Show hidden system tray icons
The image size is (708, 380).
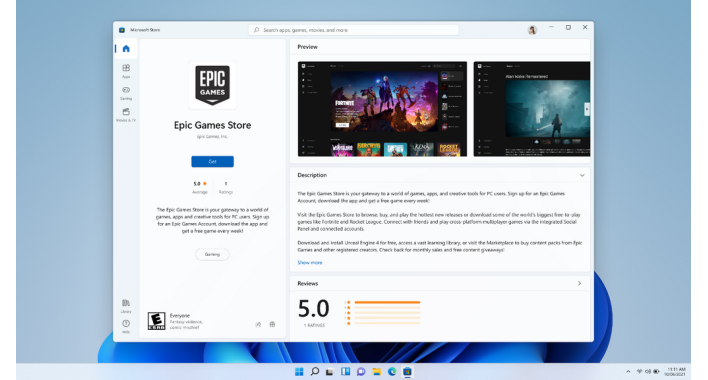click(x=628, y=371)
